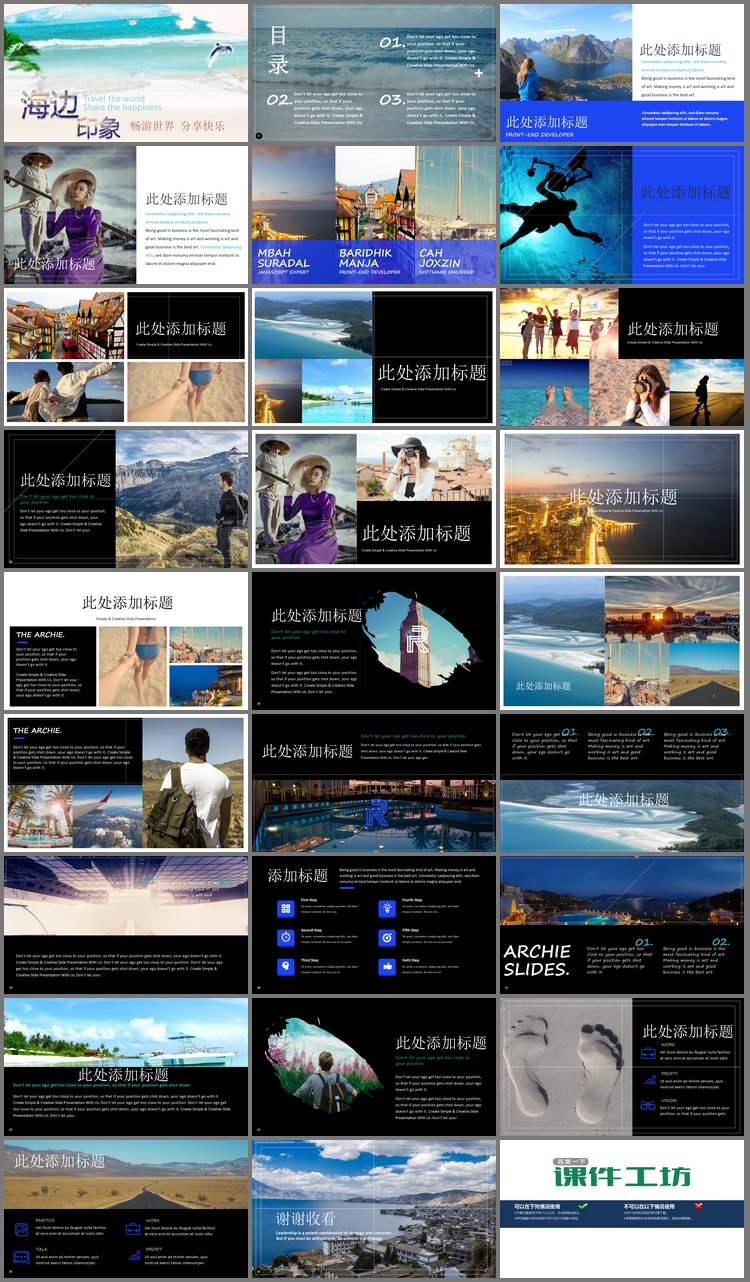
Task: Select the sun flare building slide
Action: tap(126, 925)
